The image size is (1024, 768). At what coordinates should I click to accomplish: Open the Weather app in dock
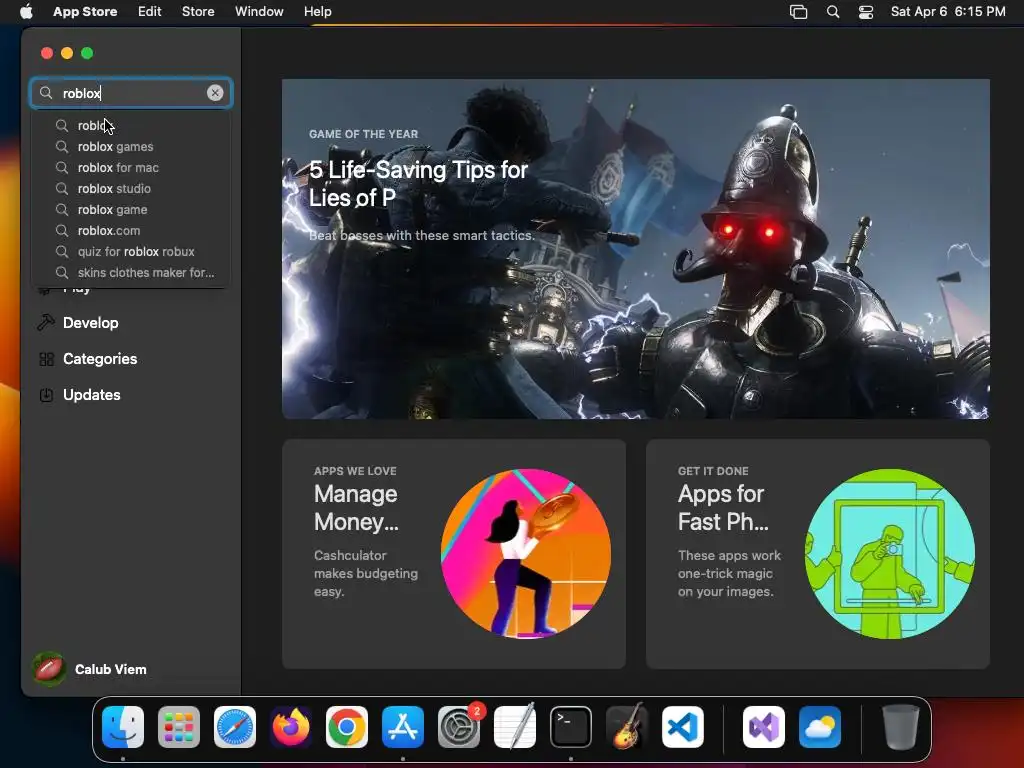820,727
